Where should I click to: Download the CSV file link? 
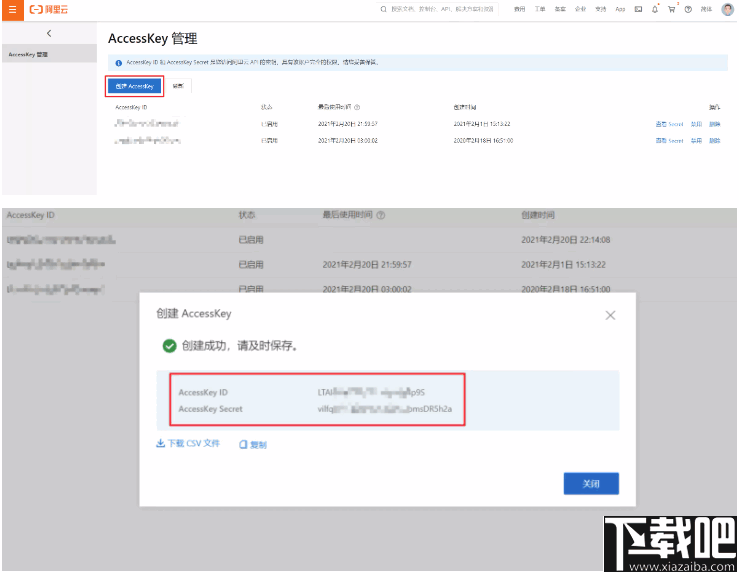pos(188,443)
